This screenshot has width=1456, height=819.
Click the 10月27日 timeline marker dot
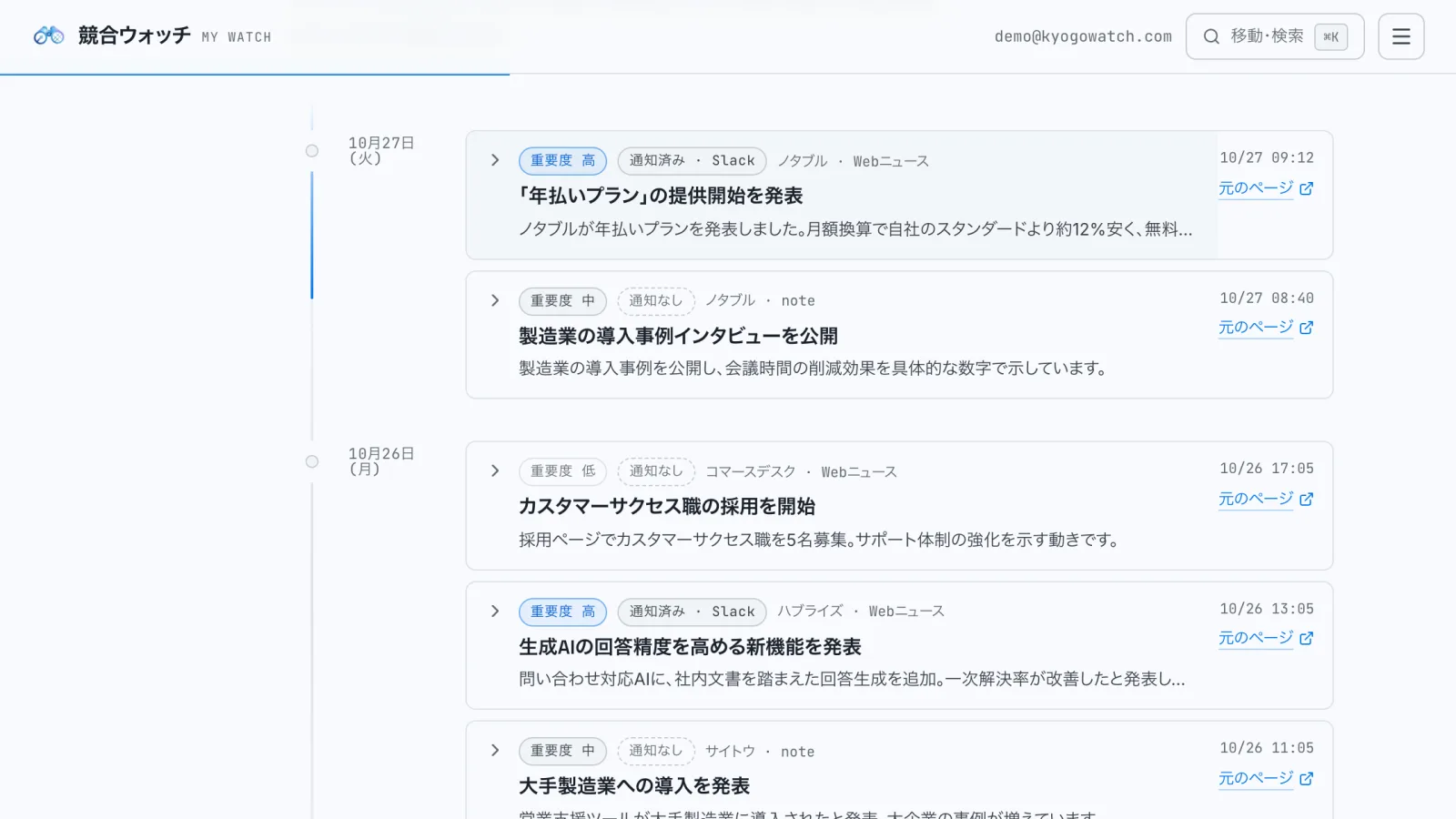point(312,151)
